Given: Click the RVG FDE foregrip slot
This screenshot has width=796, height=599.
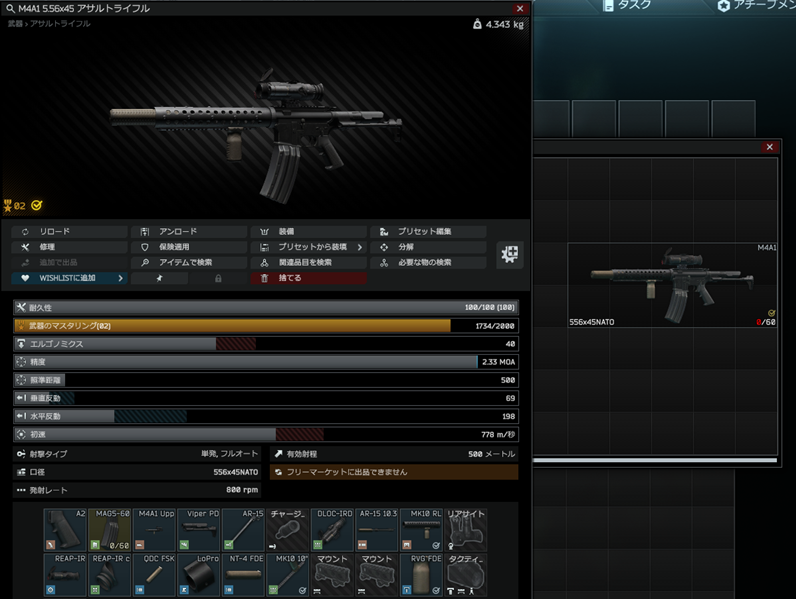Looking at the screenshot, I should (x=422, y=574).
